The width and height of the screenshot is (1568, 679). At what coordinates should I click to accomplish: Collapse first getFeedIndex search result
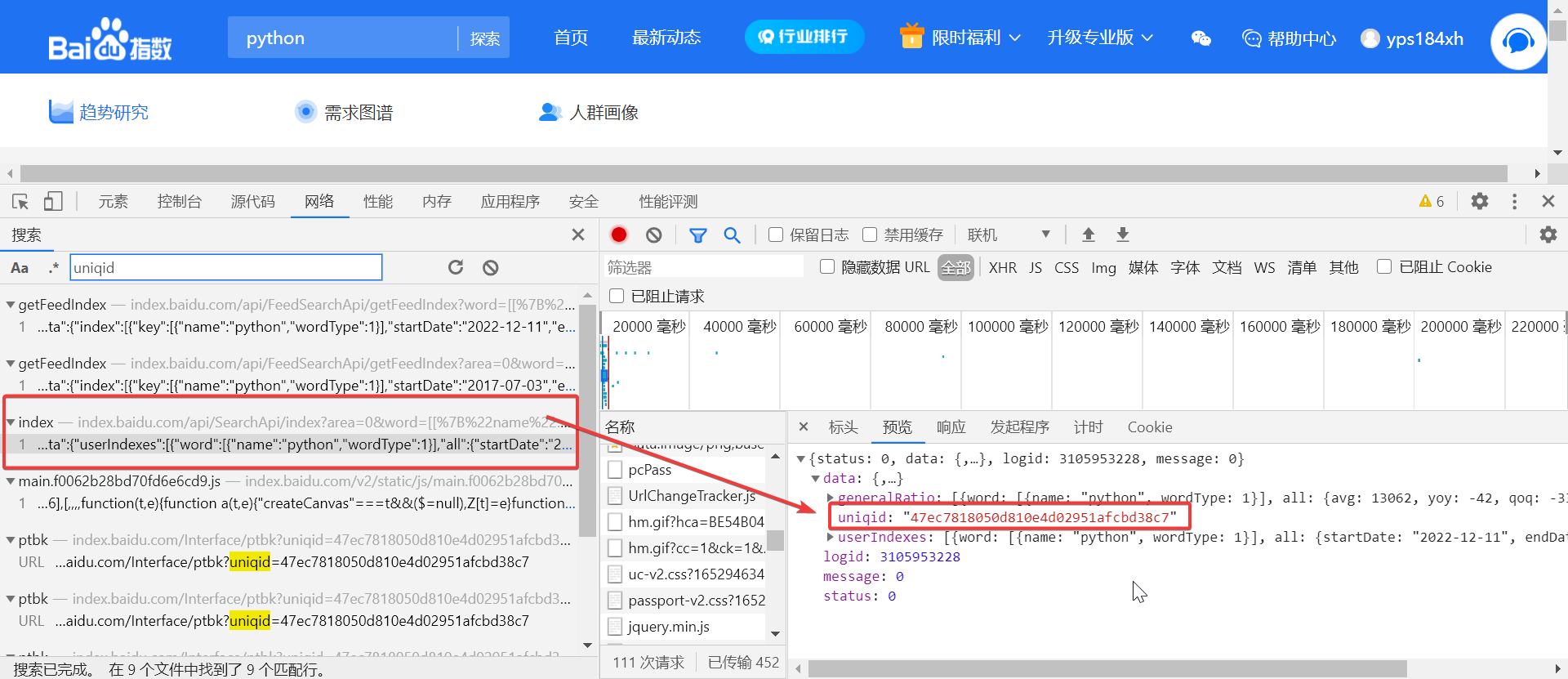tap(11, 305)
